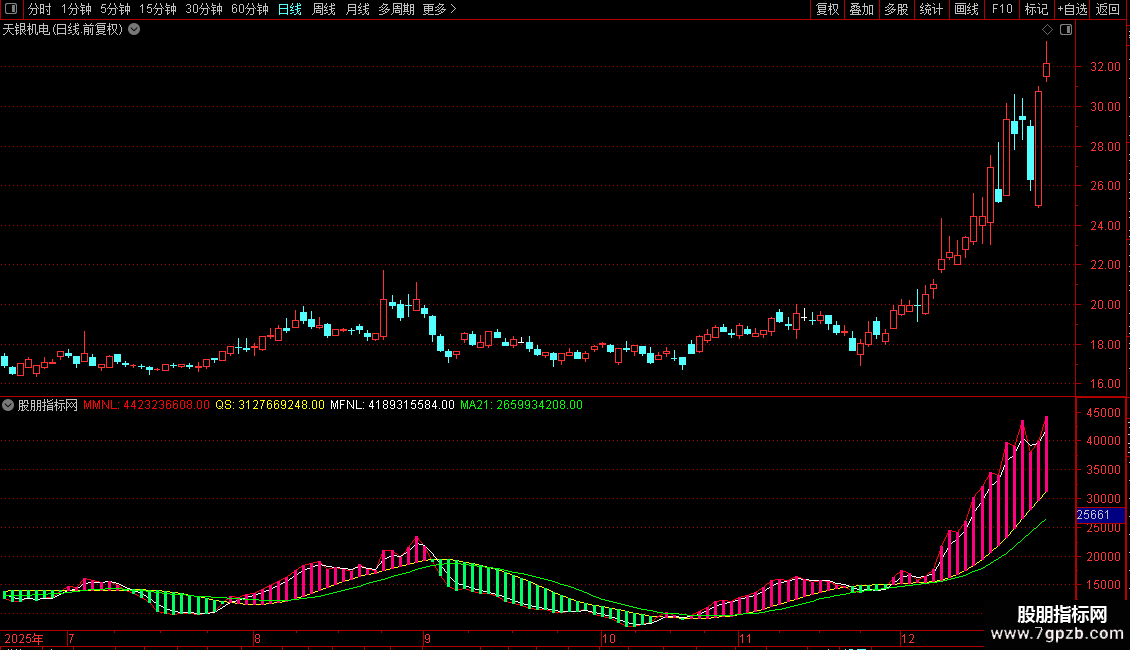Select the 60分钟 period tab
Image resolution: width=1130 pixels, height=650 pixels.
249,9
